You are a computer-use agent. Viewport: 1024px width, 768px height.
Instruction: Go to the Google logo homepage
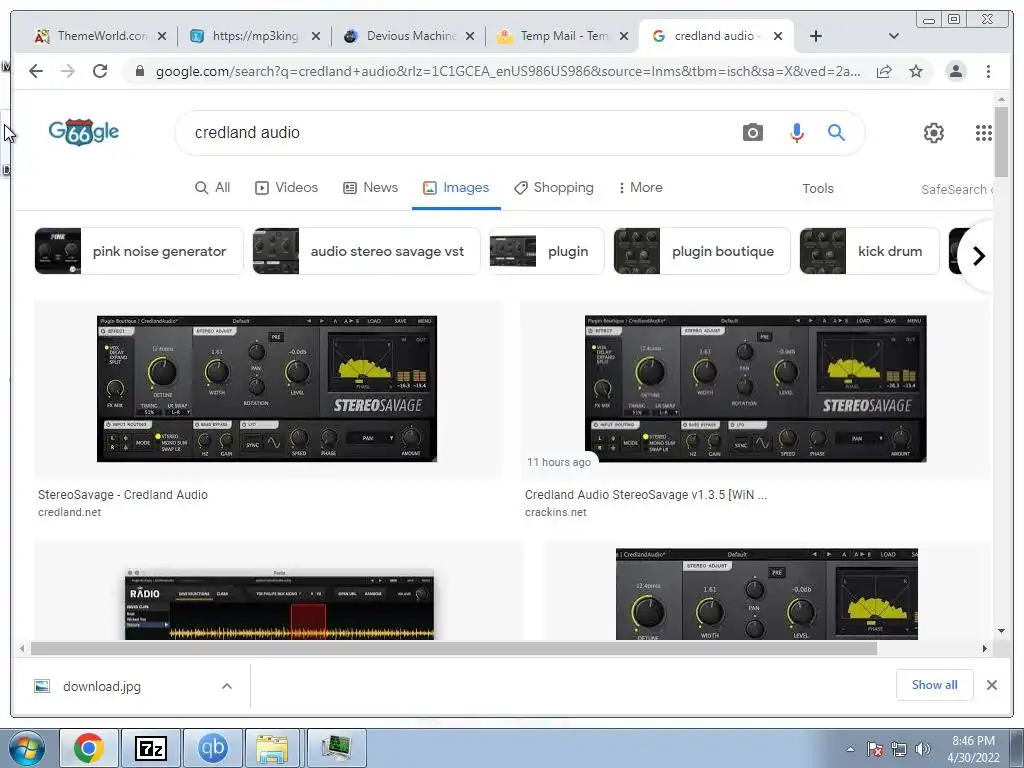coord(84,132)
